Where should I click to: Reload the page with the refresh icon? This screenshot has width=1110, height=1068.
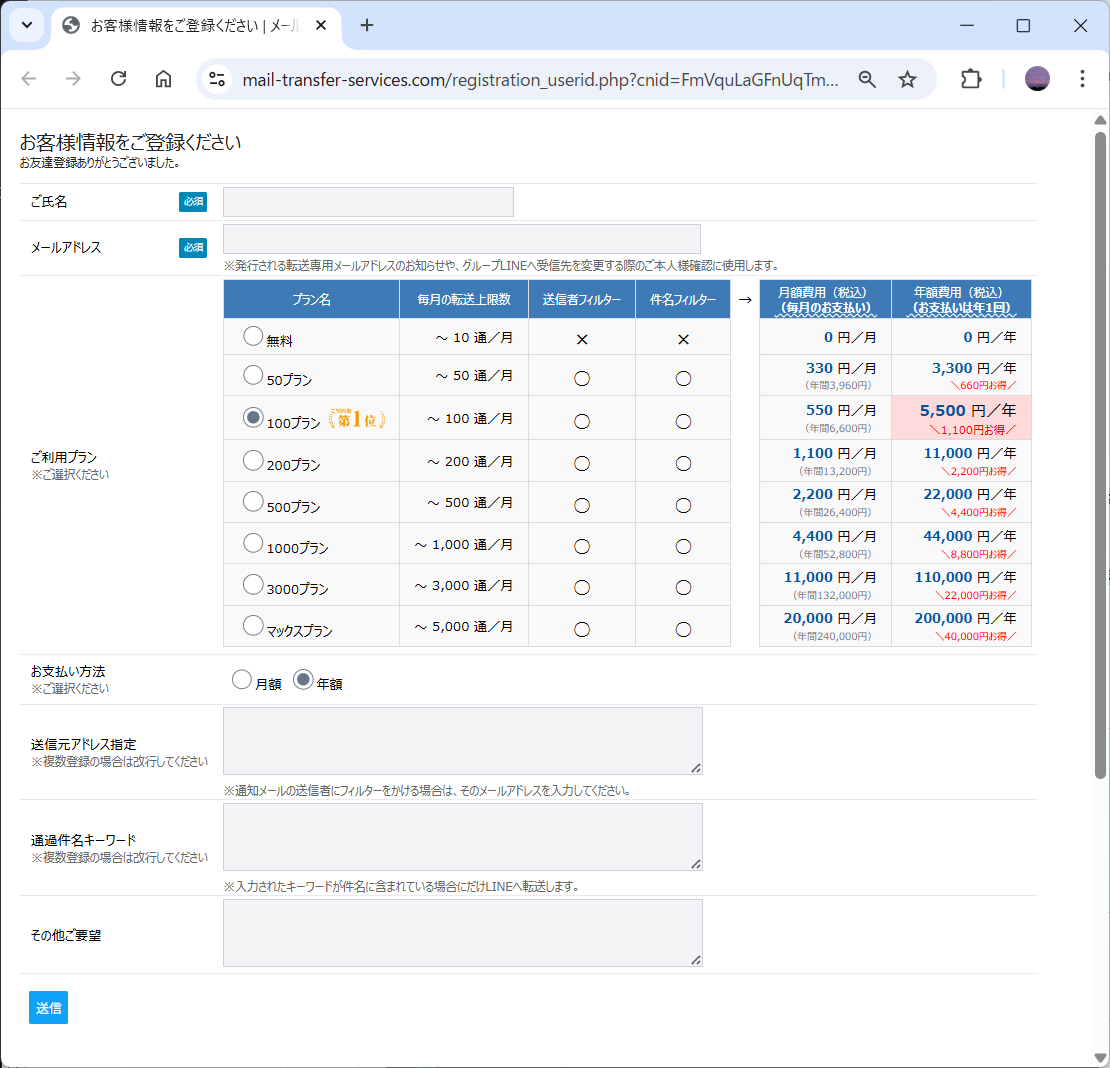(118, 79)
